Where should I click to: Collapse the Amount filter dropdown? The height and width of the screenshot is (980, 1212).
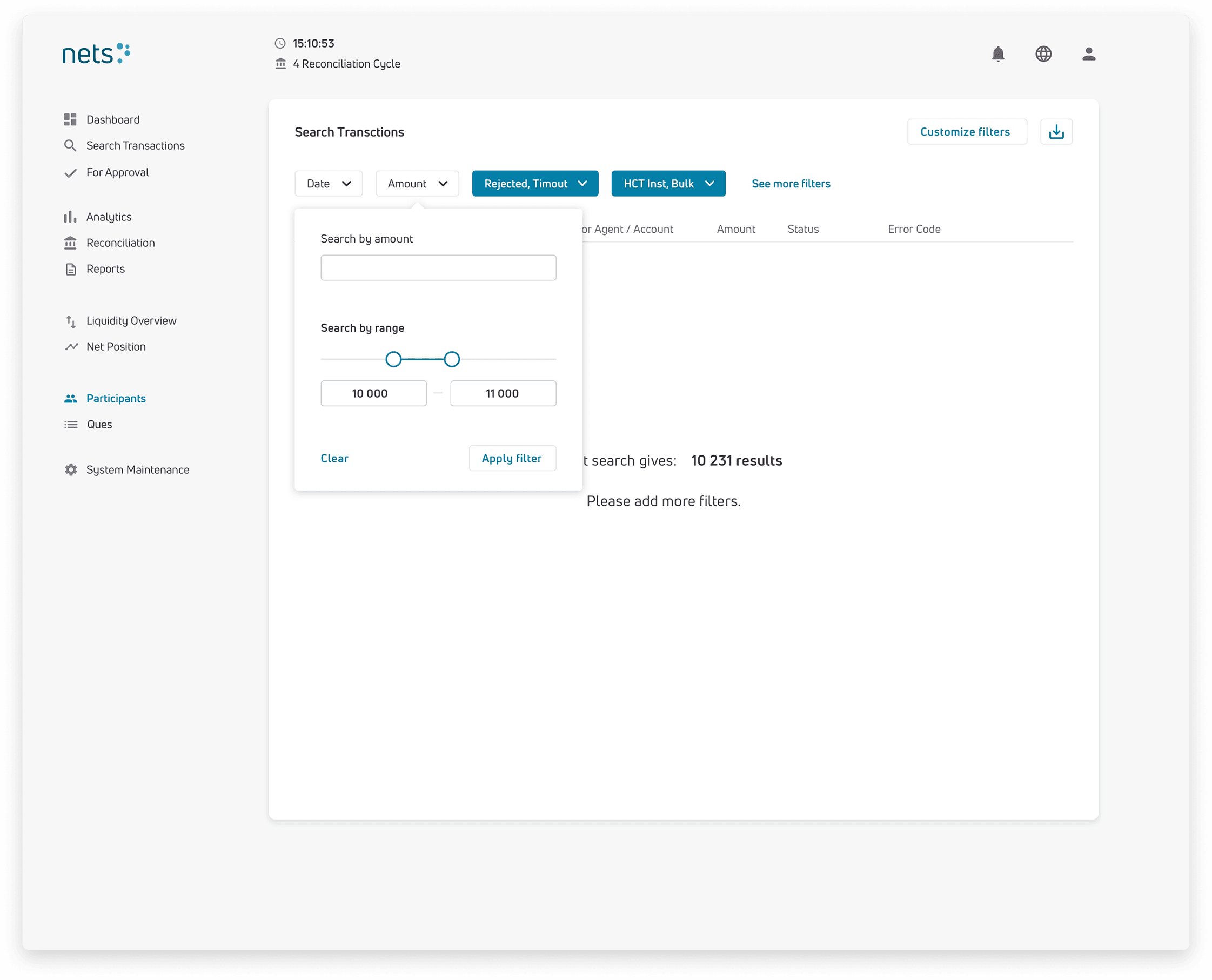417,184
